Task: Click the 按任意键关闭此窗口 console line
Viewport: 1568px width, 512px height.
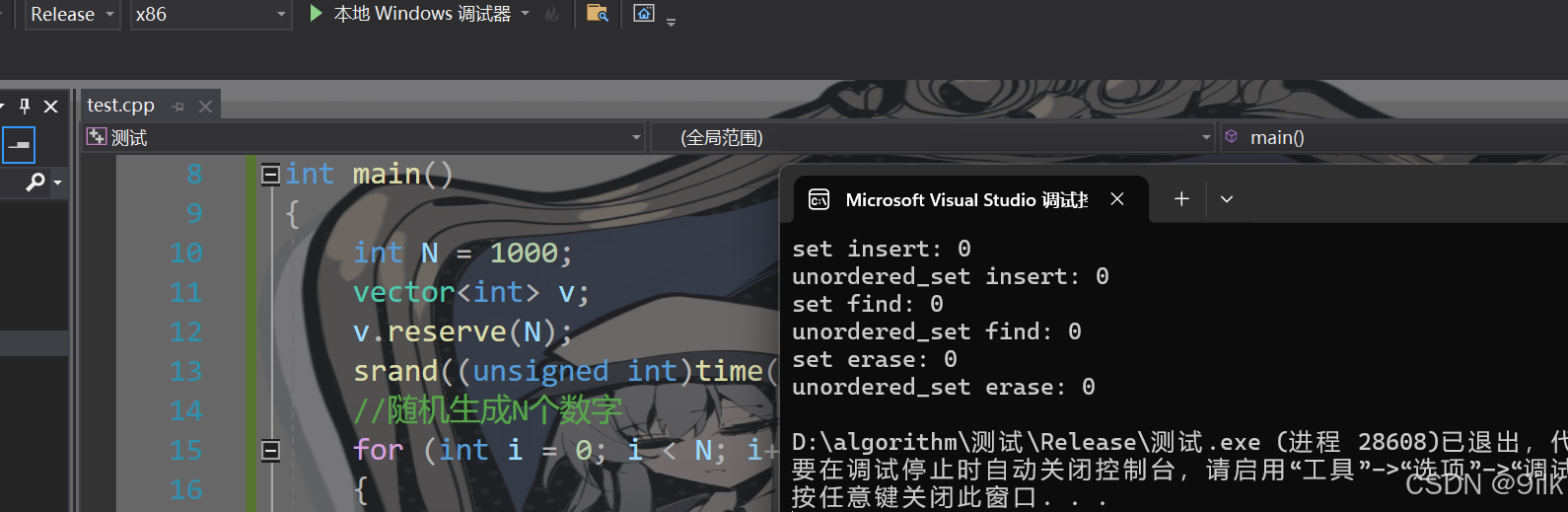Action: coord(949,497)
